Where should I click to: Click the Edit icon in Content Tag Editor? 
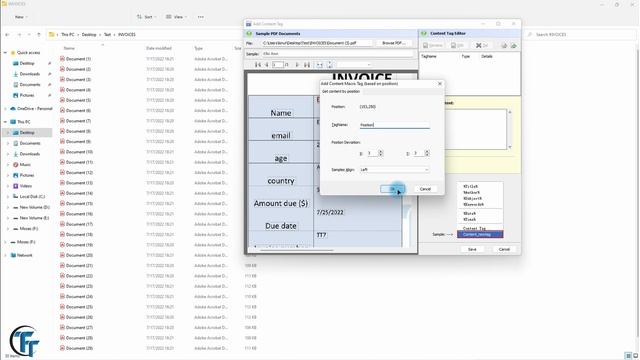457,45
